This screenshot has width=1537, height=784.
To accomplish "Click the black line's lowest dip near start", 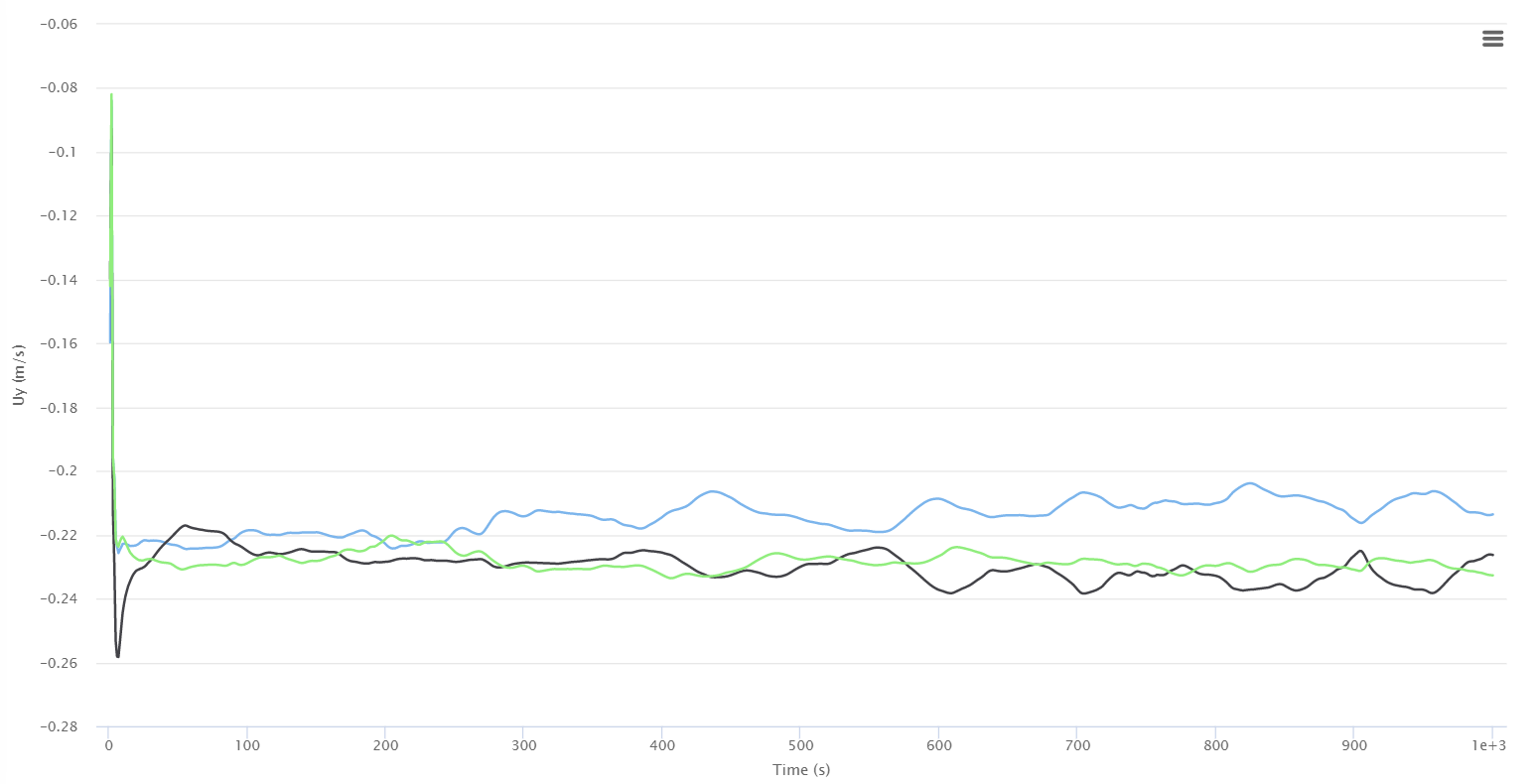I will click(117, 656).
